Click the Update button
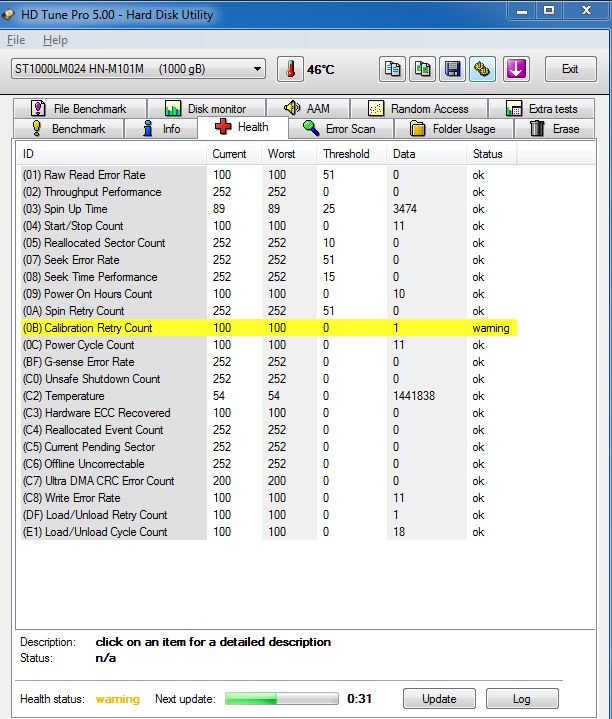Image resolution: width=612 pixels, height=719 pixels. [439, 699]
